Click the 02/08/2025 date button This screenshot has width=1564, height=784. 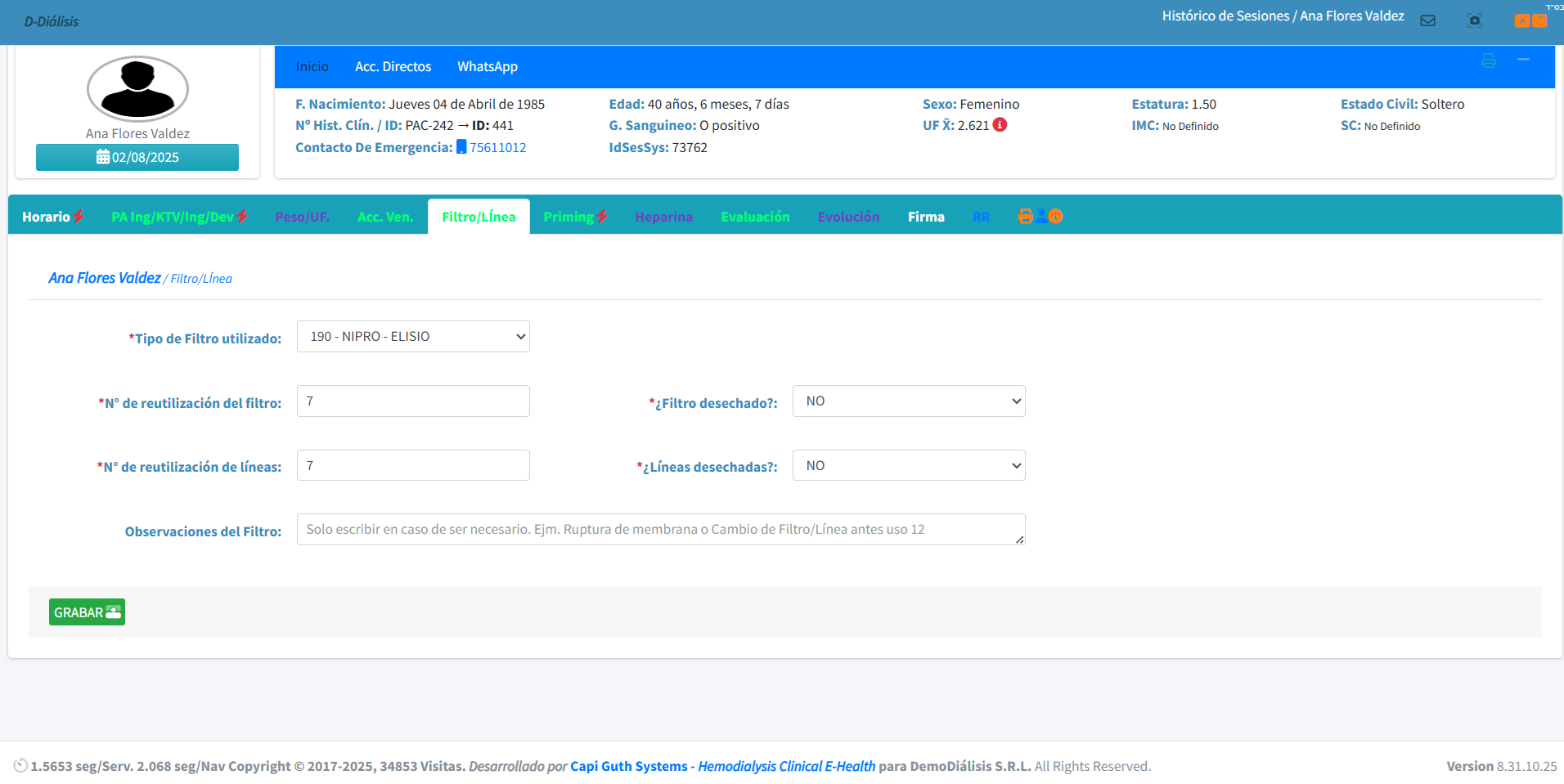[137, 158]
